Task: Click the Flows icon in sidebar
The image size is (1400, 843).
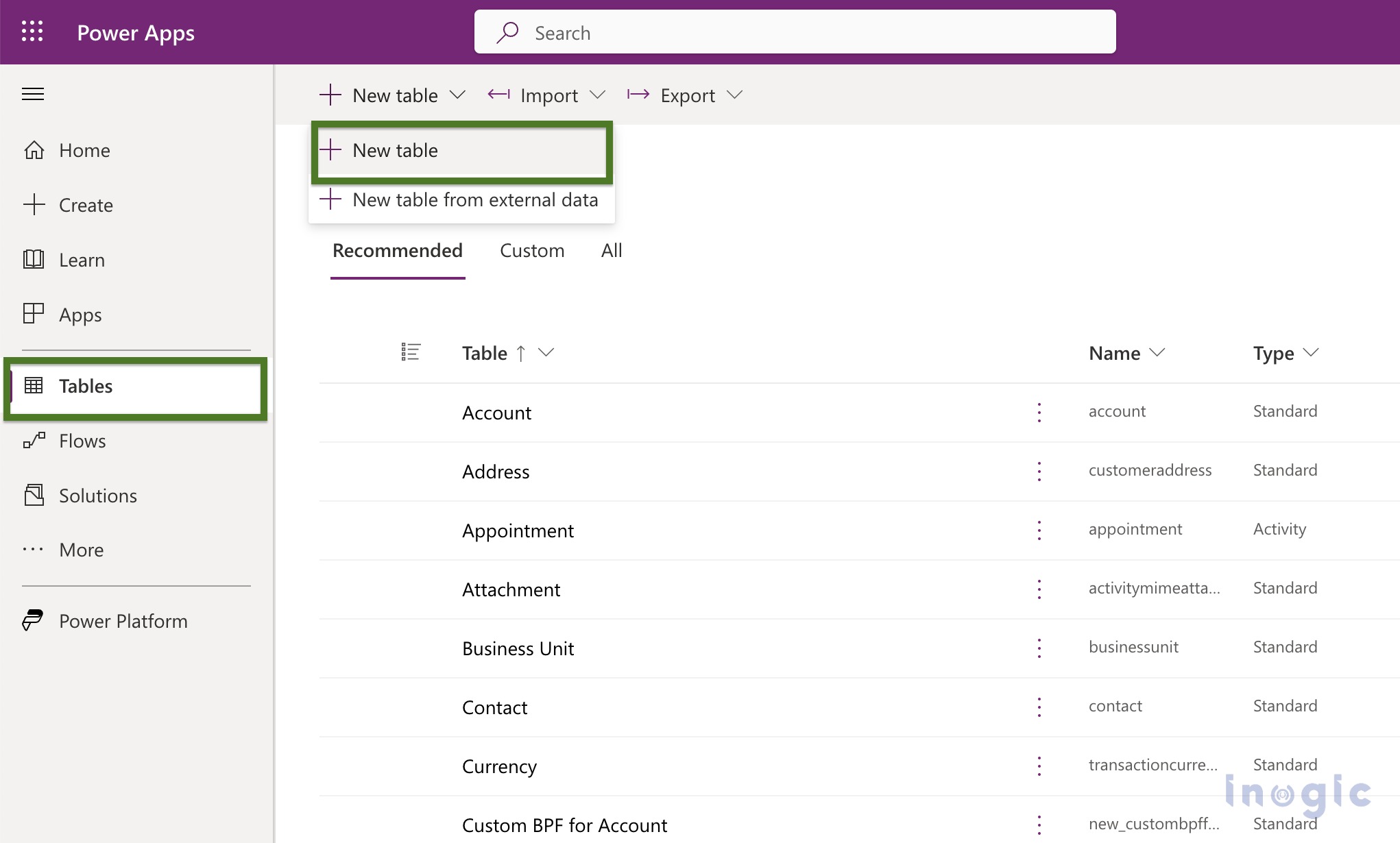Action: point(34,440)
